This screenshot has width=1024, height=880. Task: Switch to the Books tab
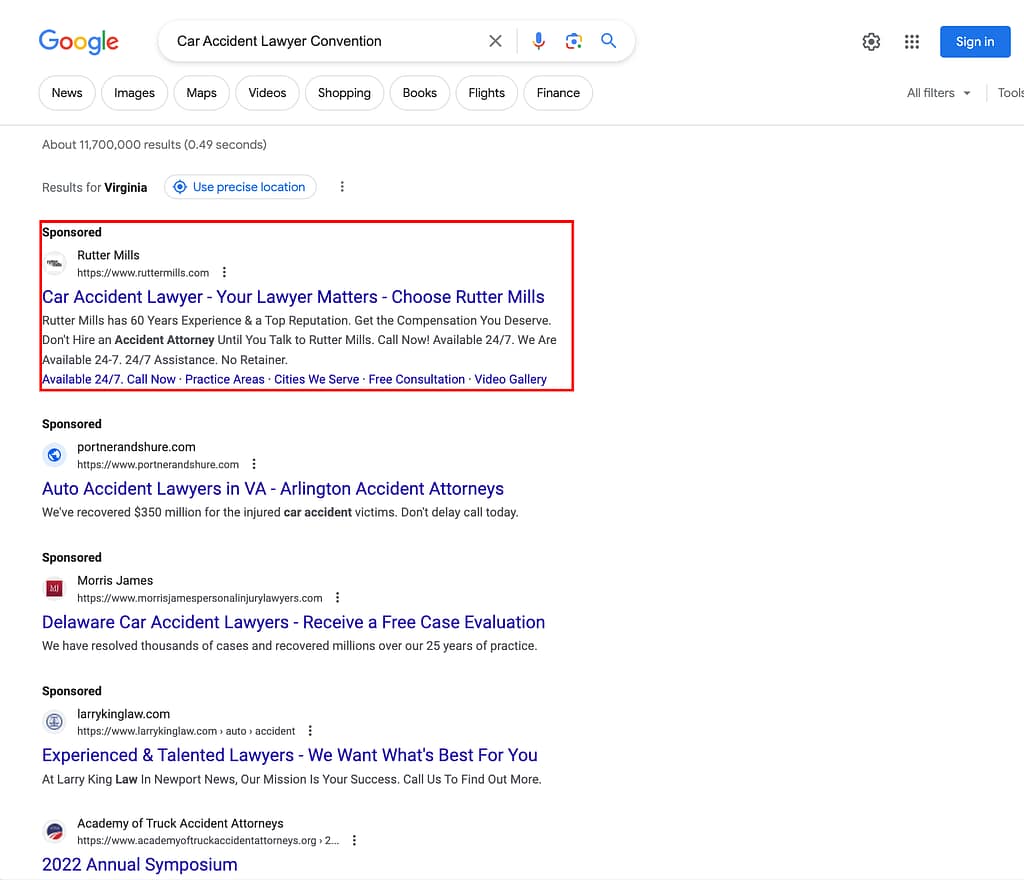[x=419, y=93]
